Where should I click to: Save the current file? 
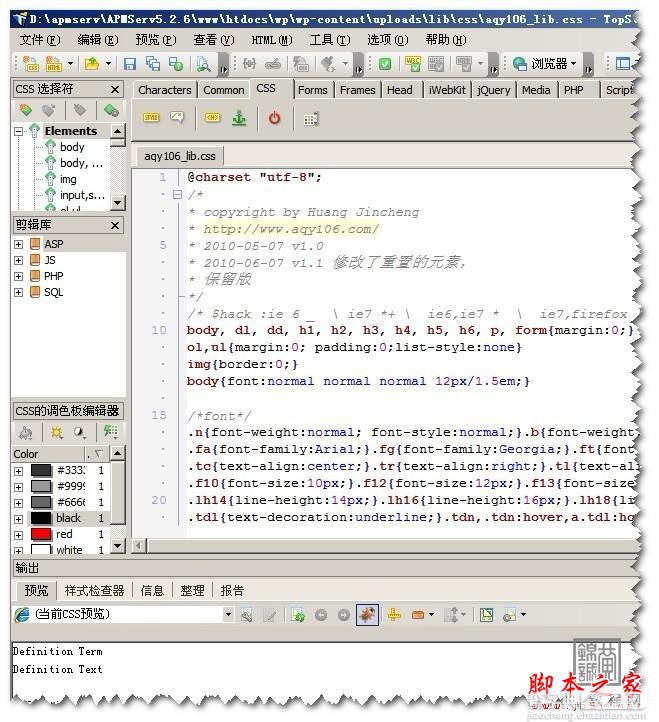[x=130, y=64]
